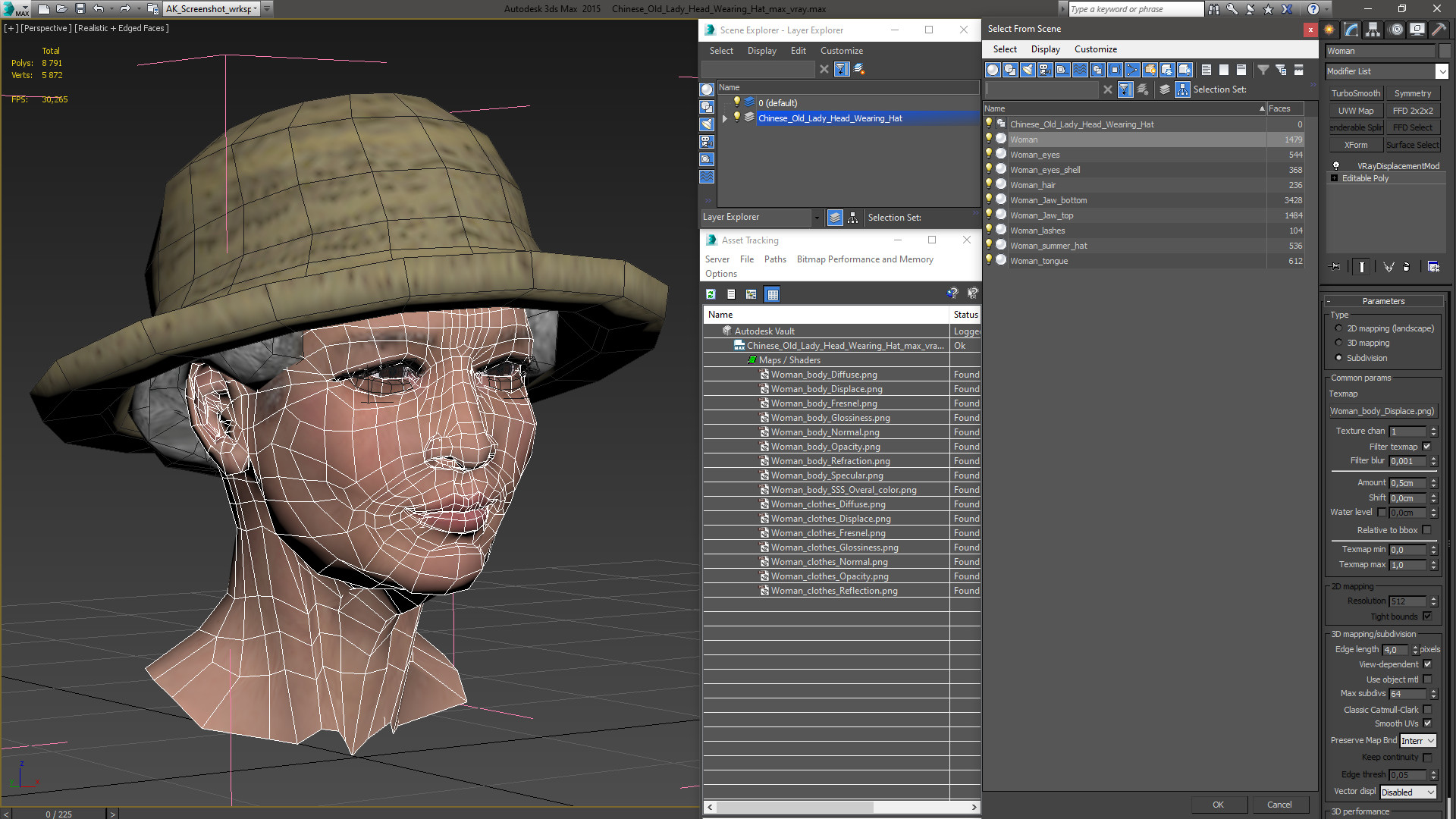The image size is (1456, 819).
Task: Toggle Water level checkbox
Action: [x=1382, y=513]
